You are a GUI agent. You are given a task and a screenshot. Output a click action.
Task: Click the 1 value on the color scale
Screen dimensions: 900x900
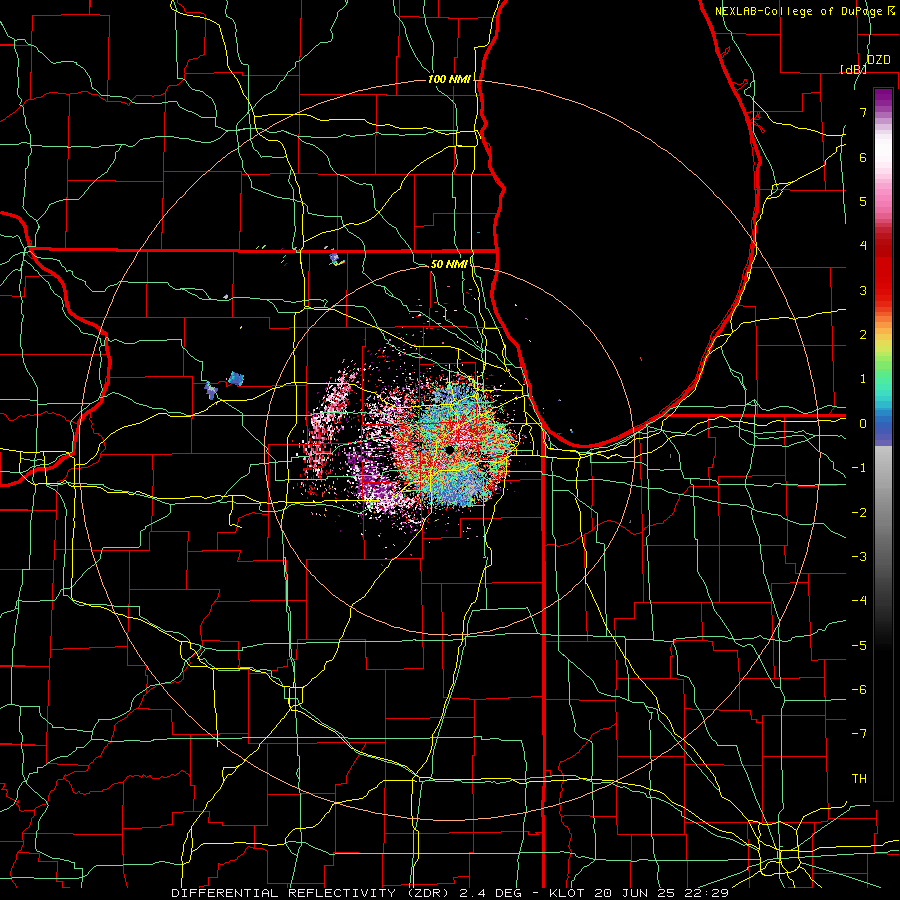(x=863, y=379)
